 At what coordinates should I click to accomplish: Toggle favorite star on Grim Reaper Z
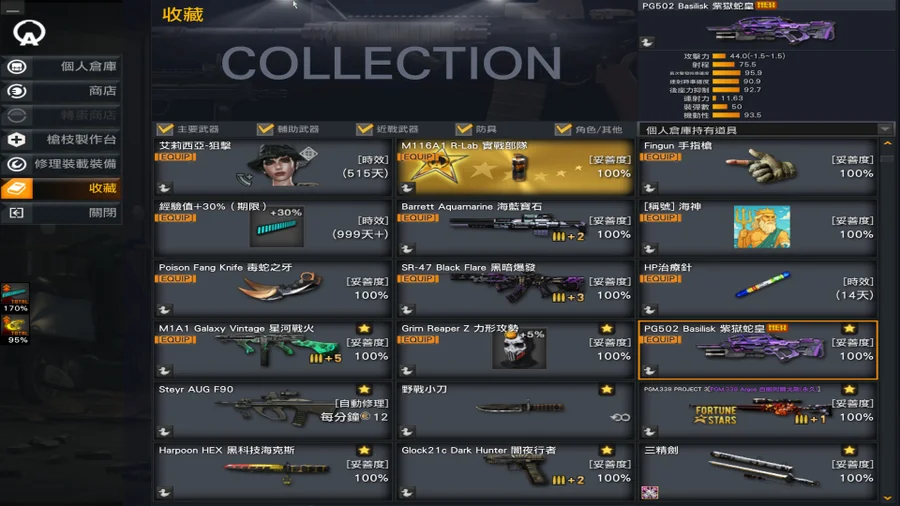[x=607, y=329]
